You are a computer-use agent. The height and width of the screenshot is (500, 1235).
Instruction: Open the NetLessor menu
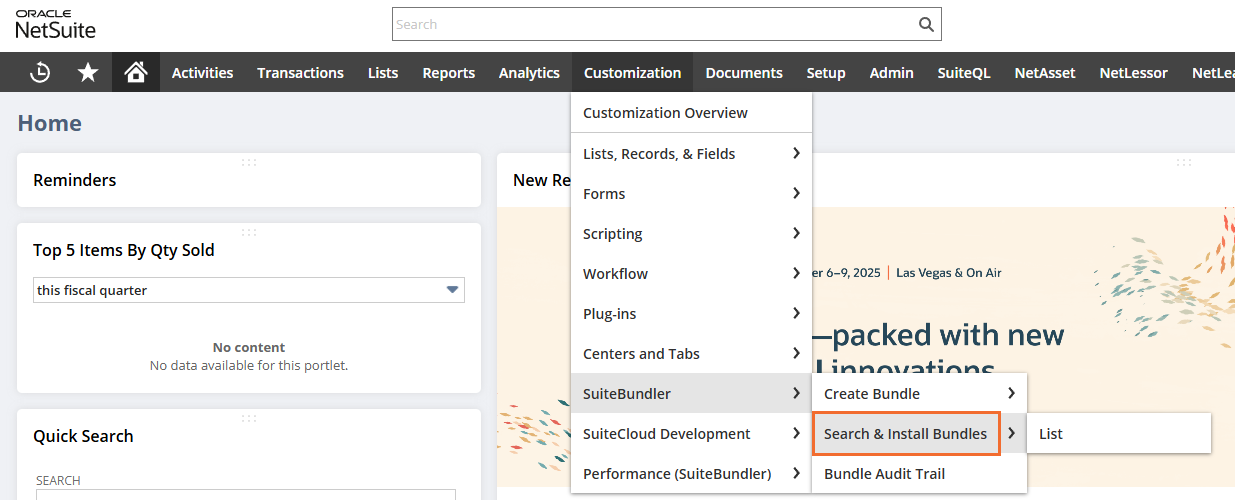coord(1133,72)
